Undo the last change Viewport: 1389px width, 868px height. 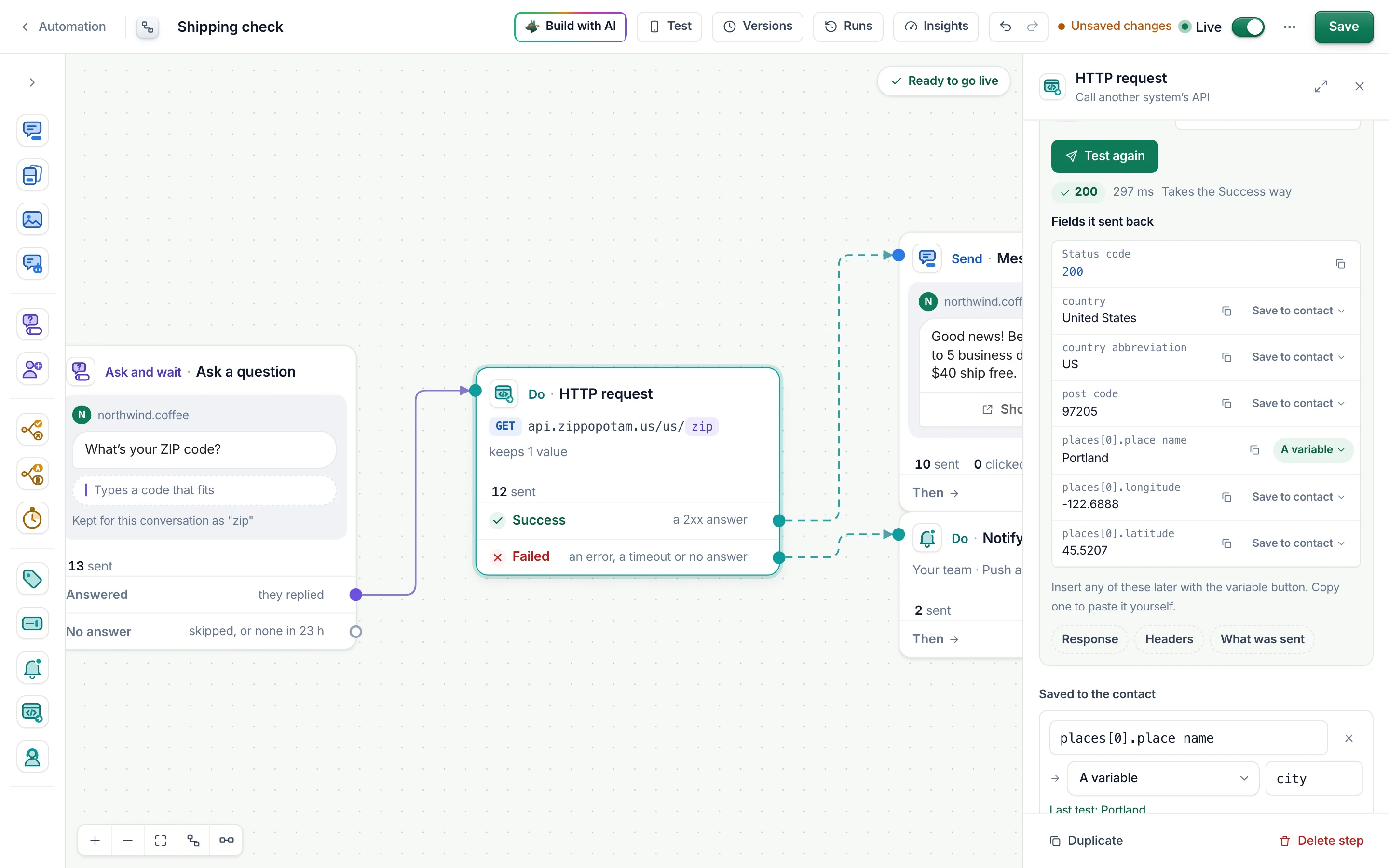click(x=1005, y=27)
